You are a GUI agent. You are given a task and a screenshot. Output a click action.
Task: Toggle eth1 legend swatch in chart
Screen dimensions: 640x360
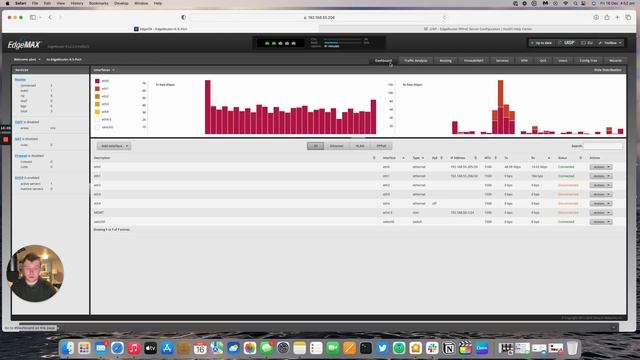97,89
